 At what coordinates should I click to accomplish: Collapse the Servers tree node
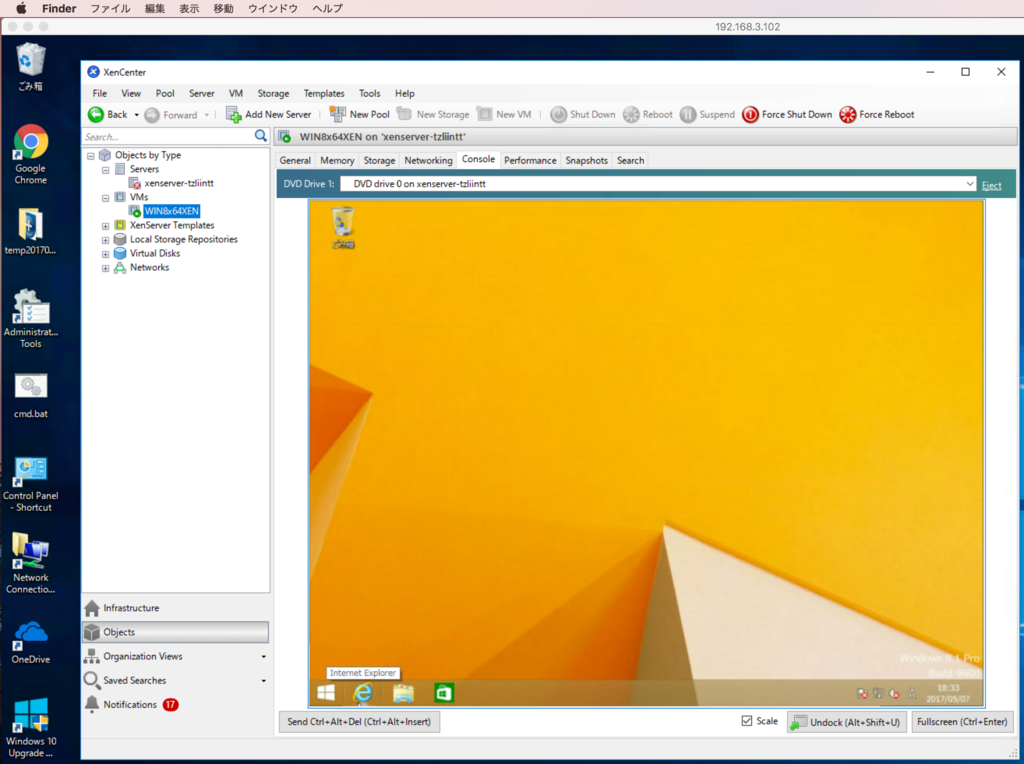pyautogui.click(x=105, y=170)
